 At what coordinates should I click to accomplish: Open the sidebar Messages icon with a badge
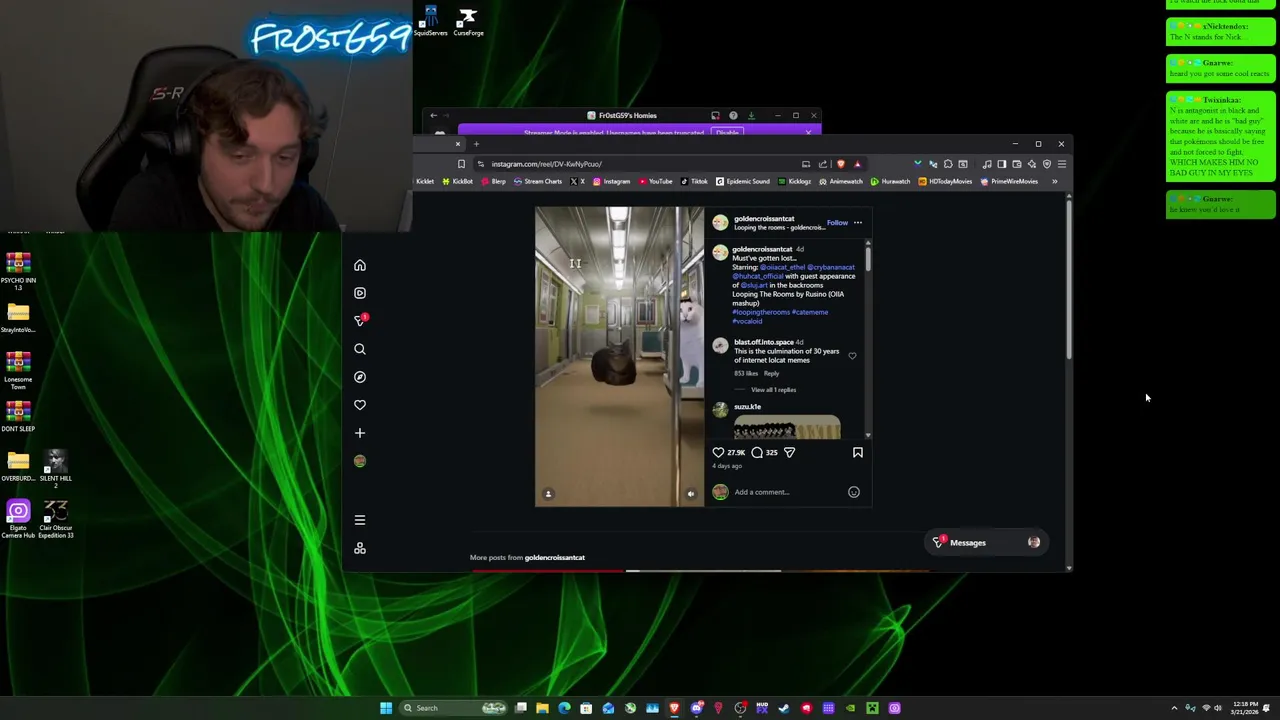tap(360, 320)
